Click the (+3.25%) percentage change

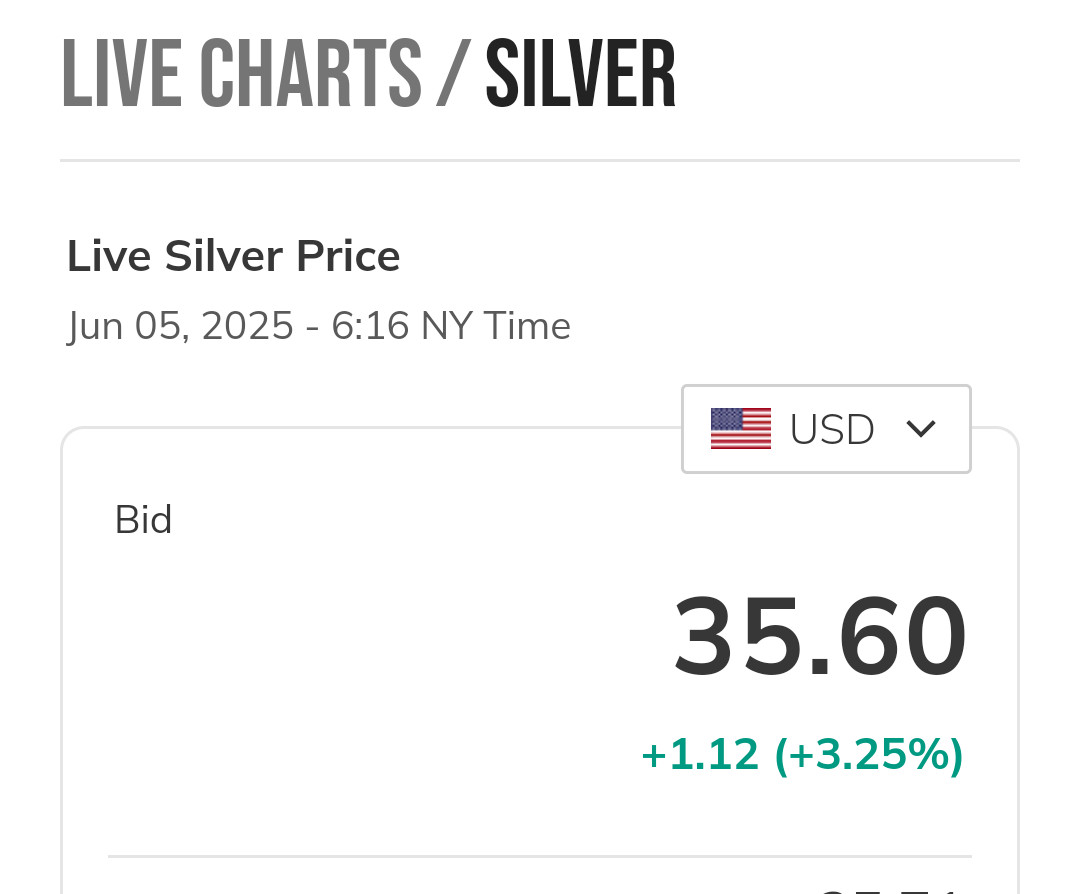pyautogui.click(x=869, y=755)
